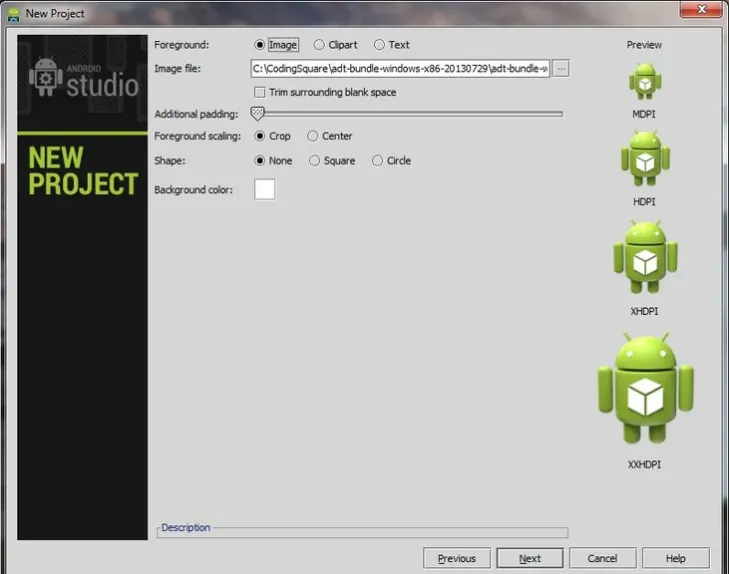Click the XXHDPI label text

[x=644, y=464]
